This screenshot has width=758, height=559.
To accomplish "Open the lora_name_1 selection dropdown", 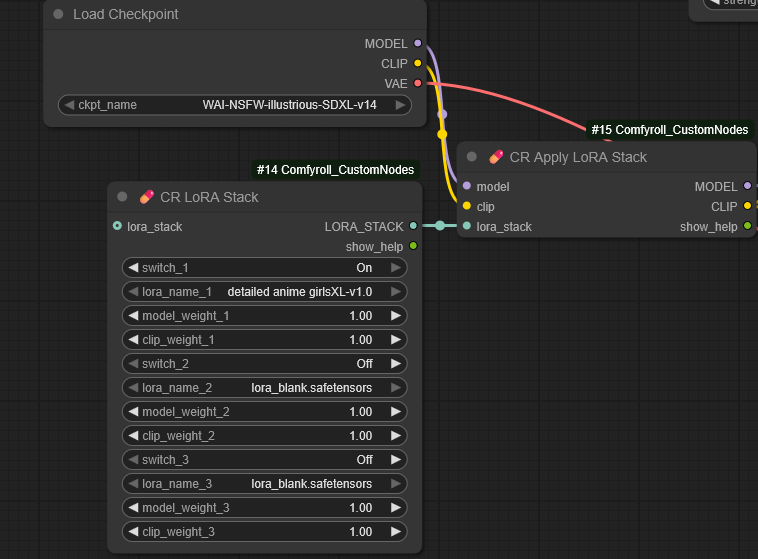I will pyautogui.click(x=265, y=292).
